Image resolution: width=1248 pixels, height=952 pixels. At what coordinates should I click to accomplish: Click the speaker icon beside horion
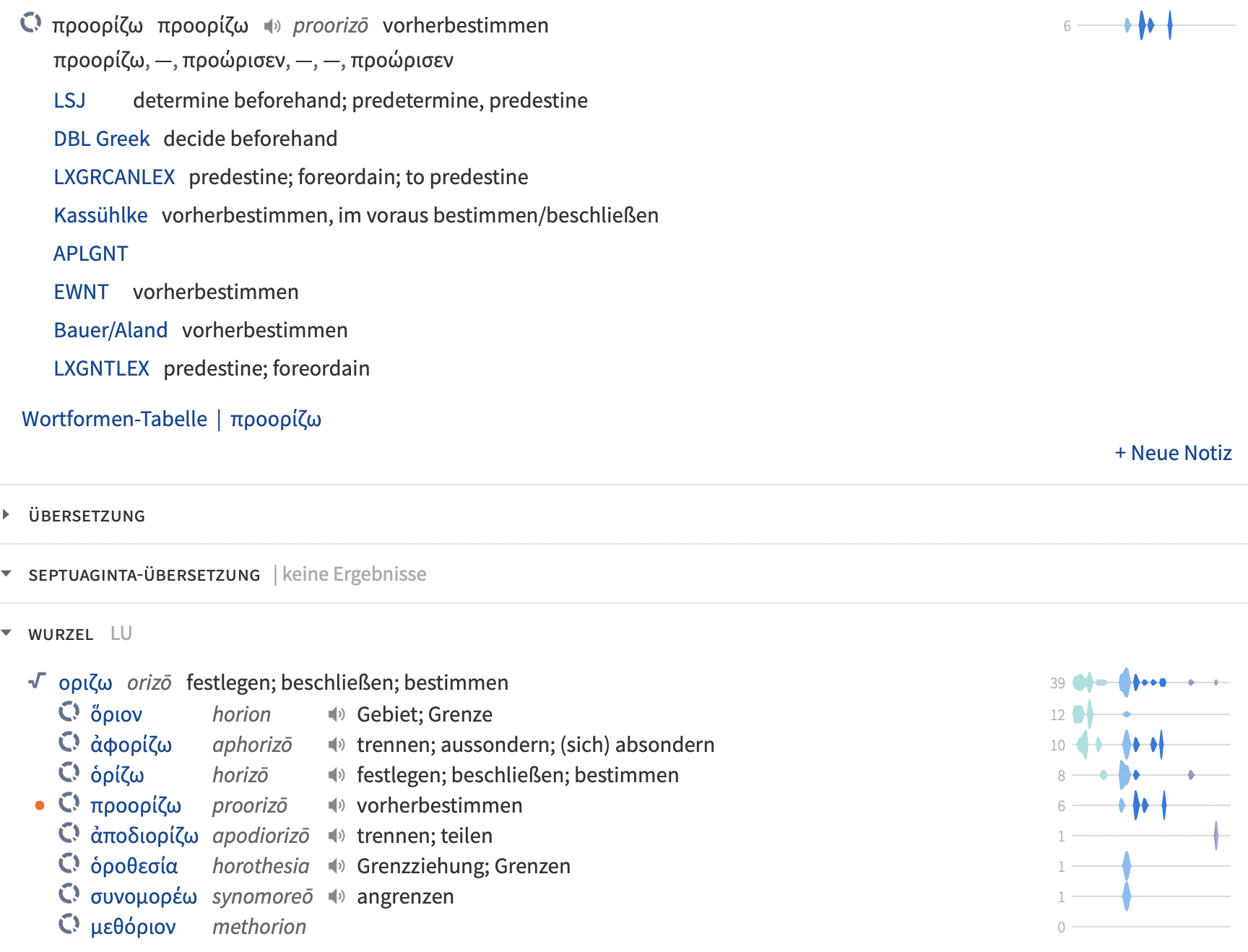(336, 714)
